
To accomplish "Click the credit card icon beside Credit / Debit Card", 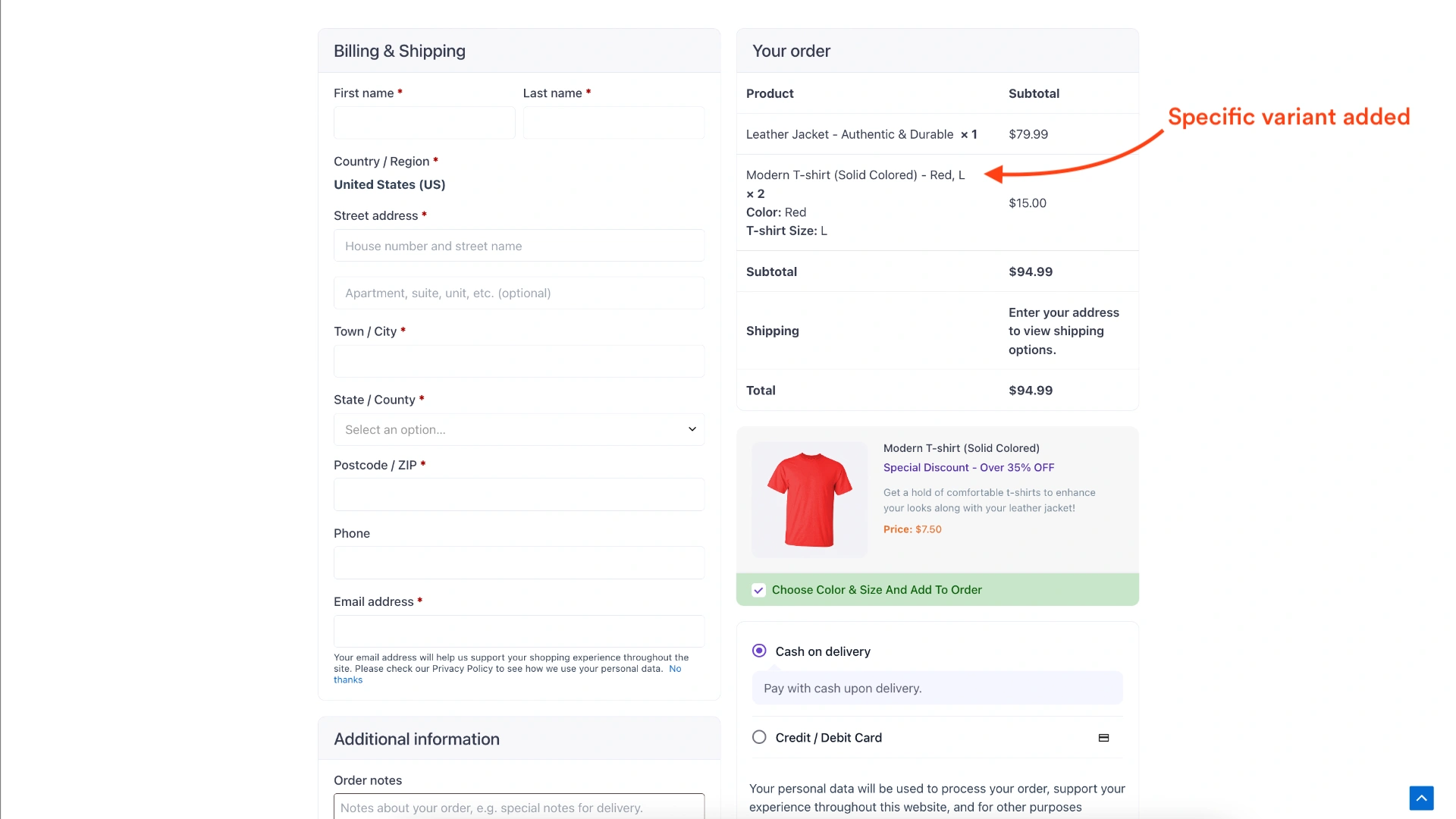I will tap(1103, 737).
